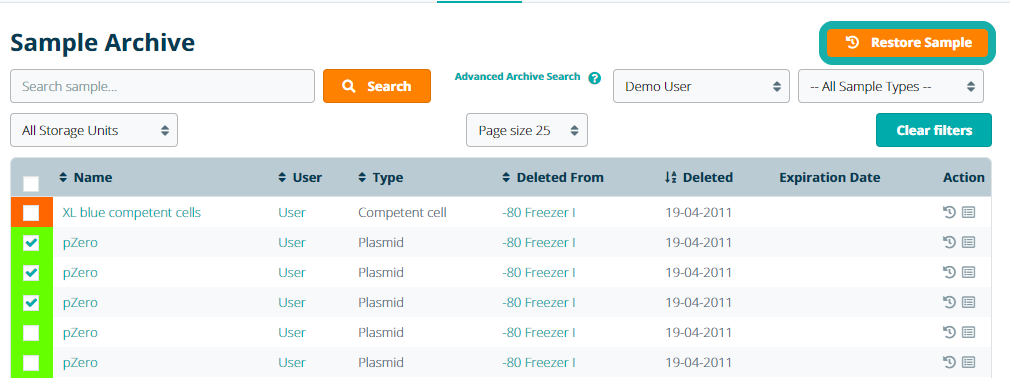Open the Page size 25 dropdown
This screenshot has height=378, width=1010.
(x=527, y=130)
